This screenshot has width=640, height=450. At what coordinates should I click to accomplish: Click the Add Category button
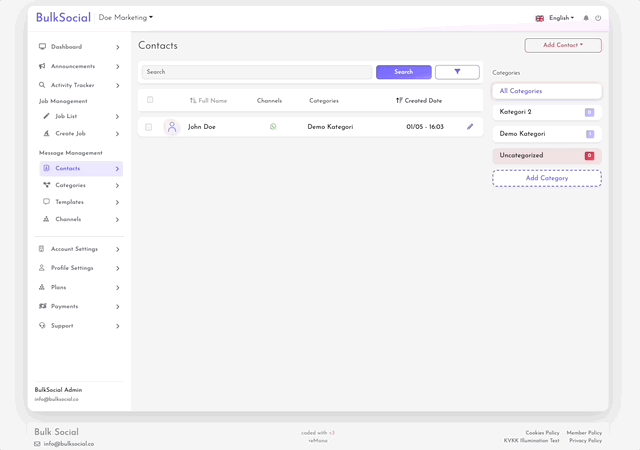tap(546, 178)
